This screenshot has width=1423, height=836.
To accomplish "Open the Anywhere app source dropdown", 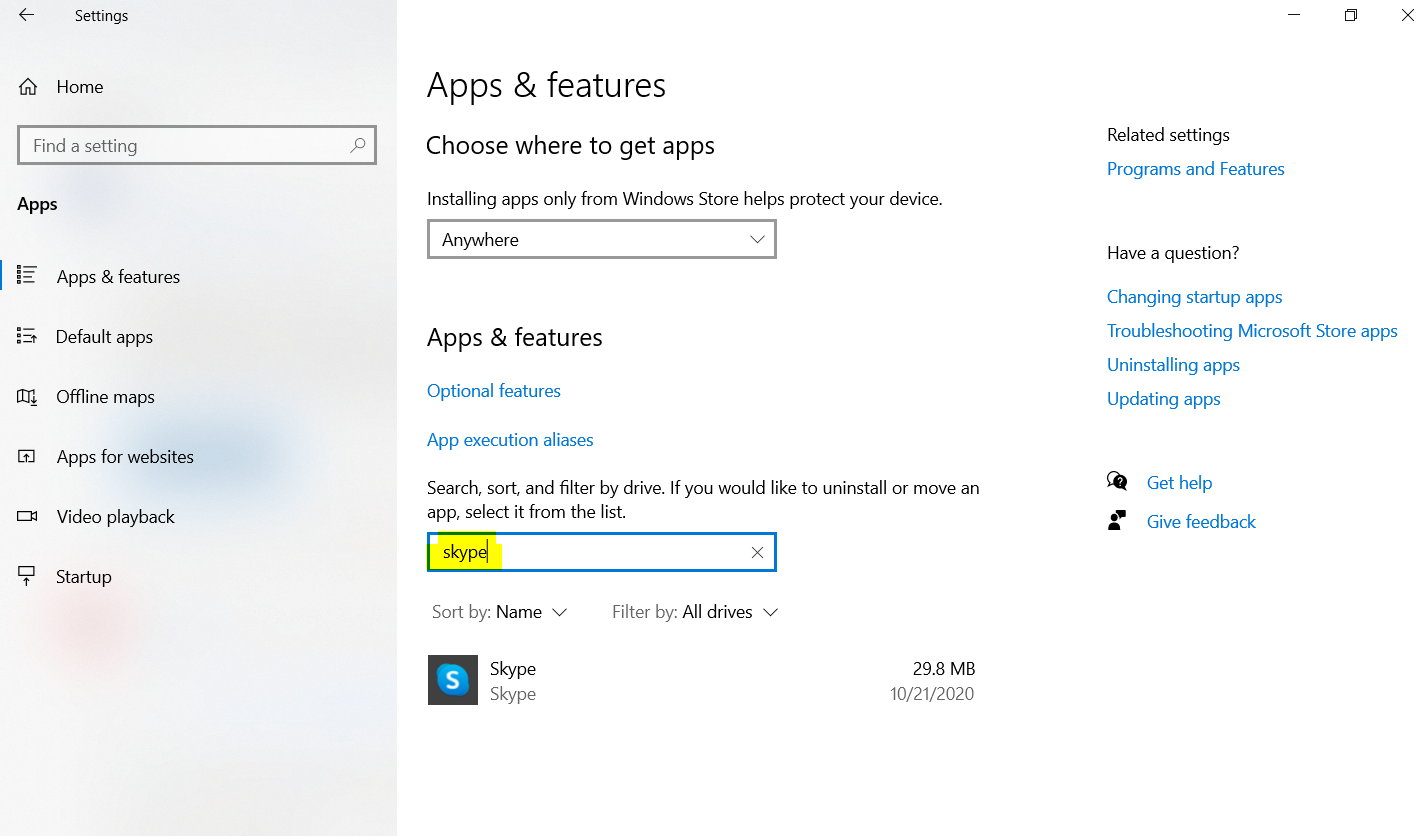I will tap(601, 240).
